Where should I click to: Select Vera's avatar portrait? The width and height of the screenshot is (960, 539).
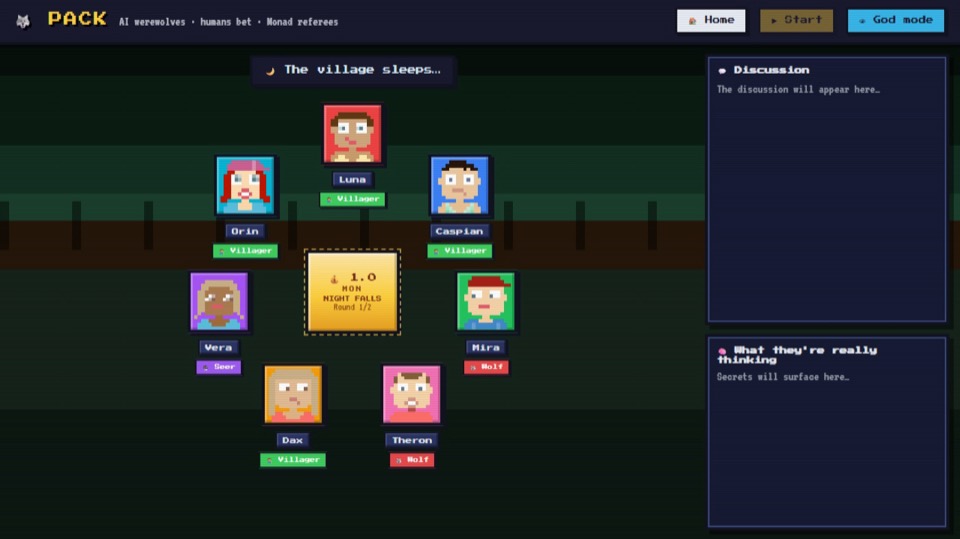click(219, 301)
